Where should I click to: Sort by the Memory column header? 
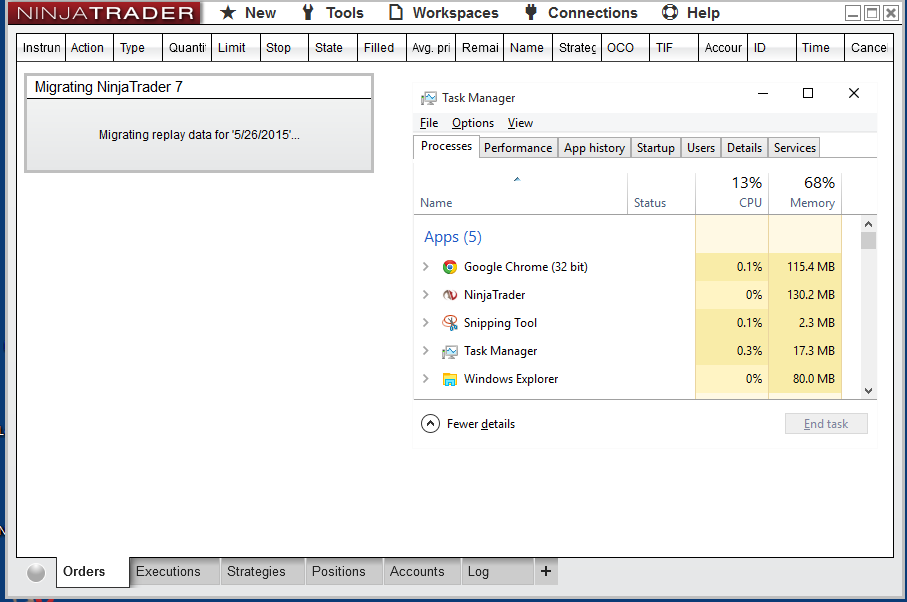[805, 193]
